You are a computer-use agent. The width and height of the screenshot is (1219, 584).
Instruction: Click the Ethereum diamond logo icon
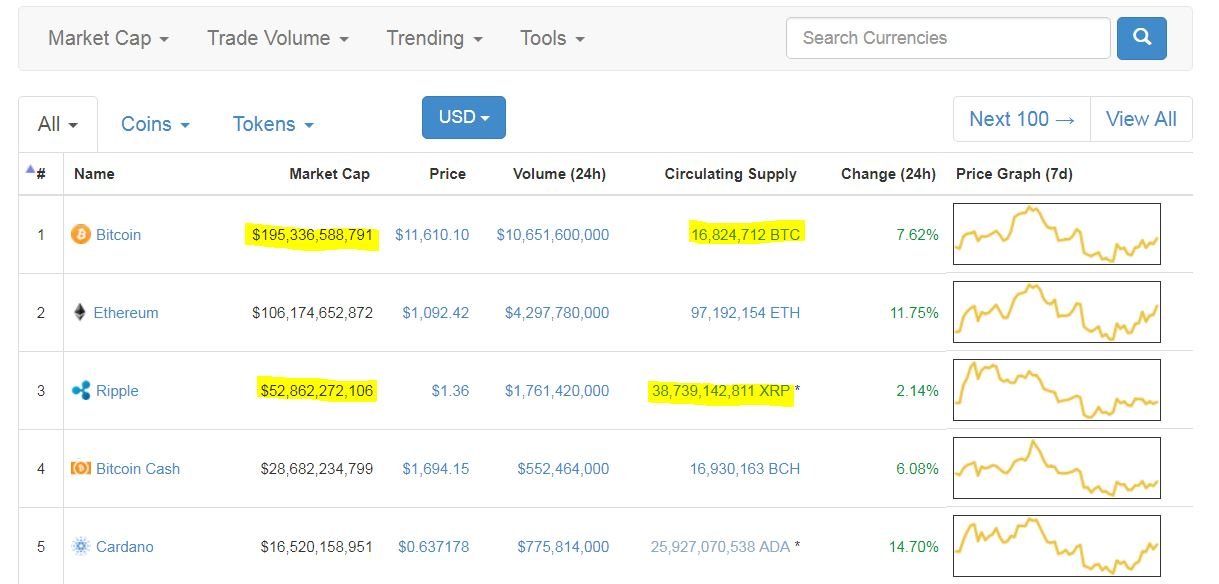(80, 313)
